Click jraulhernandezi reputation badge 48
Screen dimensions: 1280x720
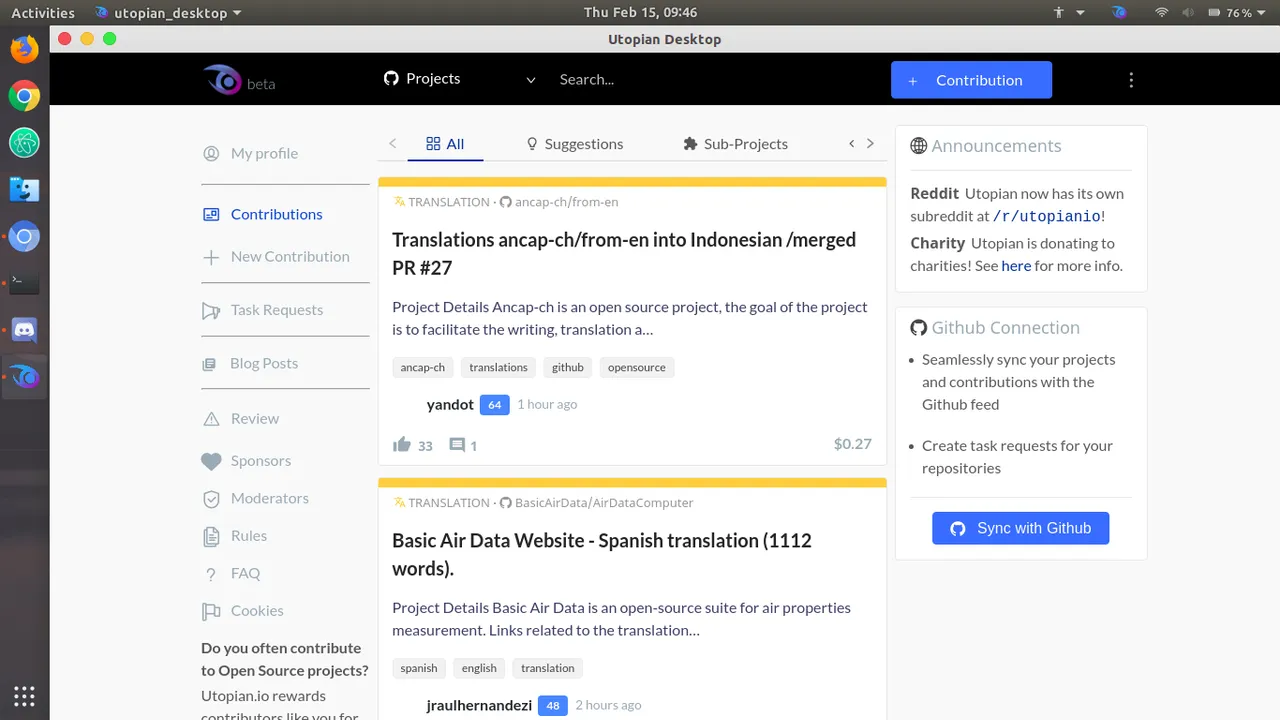552,706
